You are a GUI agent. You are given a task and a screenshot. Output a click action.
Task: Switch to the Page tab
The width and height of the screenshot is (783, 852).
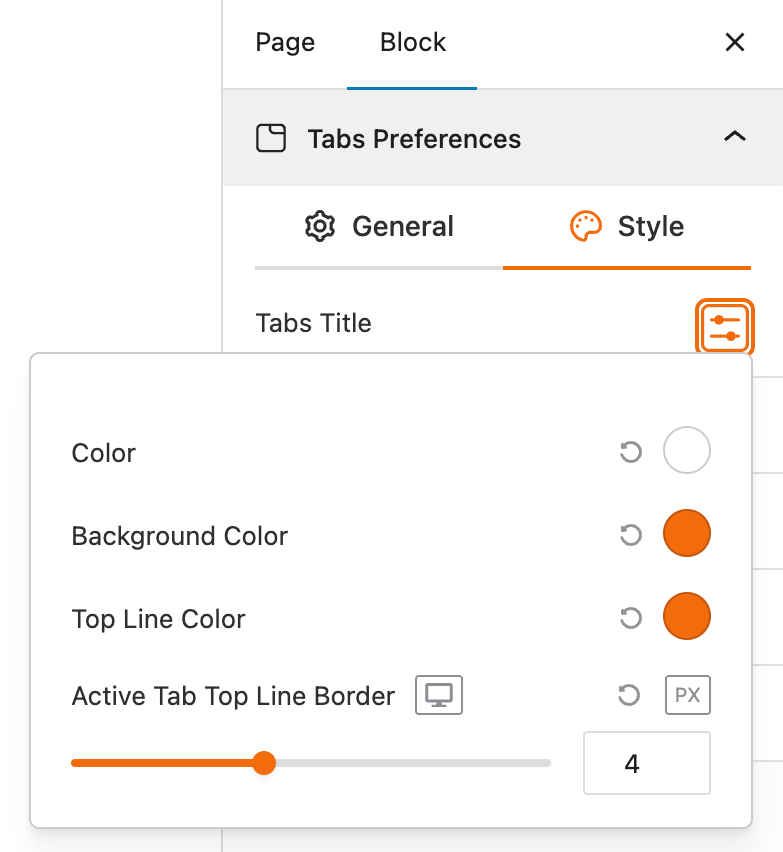click(x=285, y=43)
